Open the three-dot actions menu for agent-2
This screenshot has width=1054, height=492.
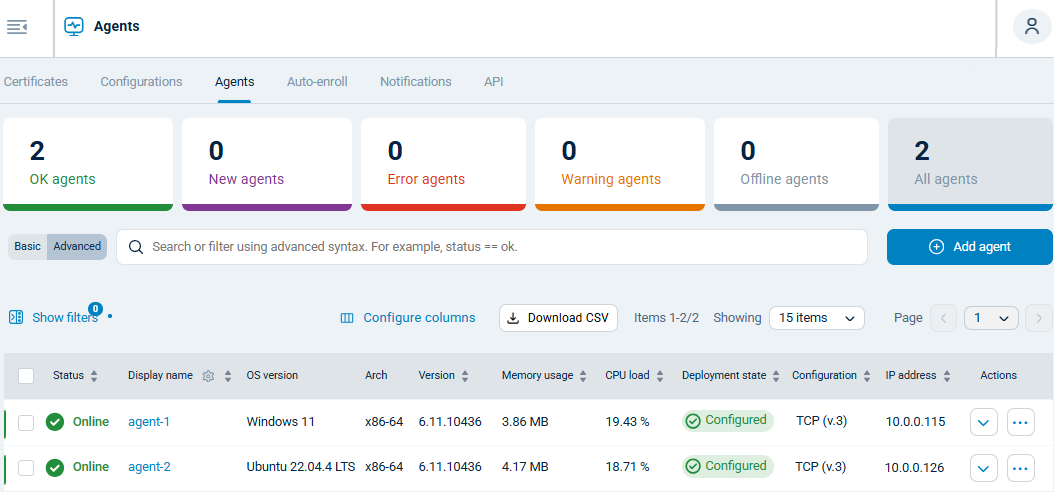1020,468
